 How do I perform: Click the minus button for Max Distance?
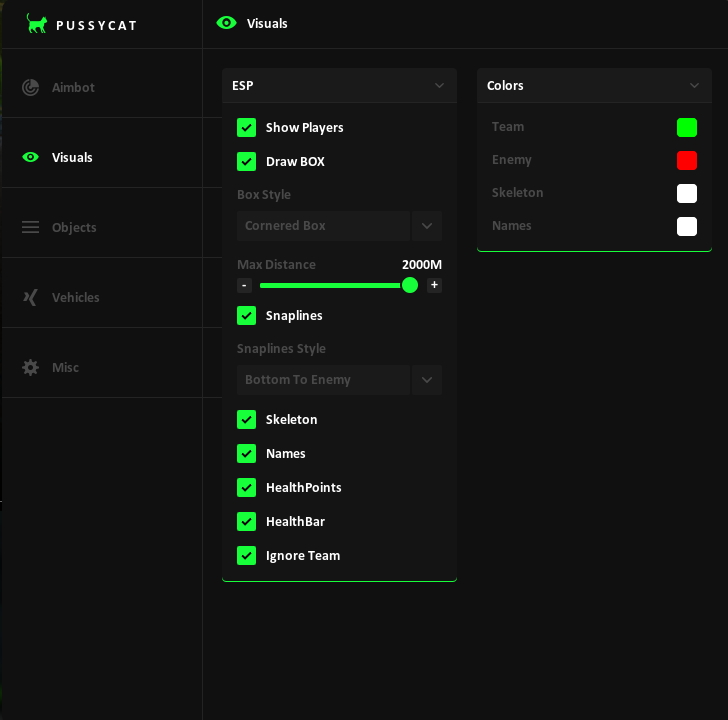244,285
